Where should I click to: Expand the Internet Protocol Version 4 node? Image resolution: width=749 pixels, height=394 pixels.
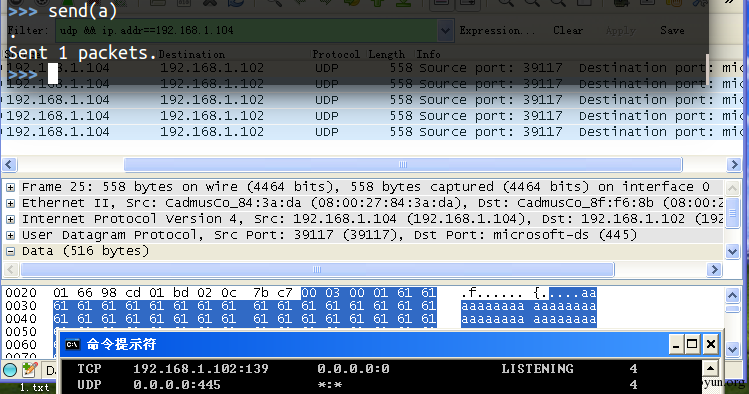coord(11,219)
